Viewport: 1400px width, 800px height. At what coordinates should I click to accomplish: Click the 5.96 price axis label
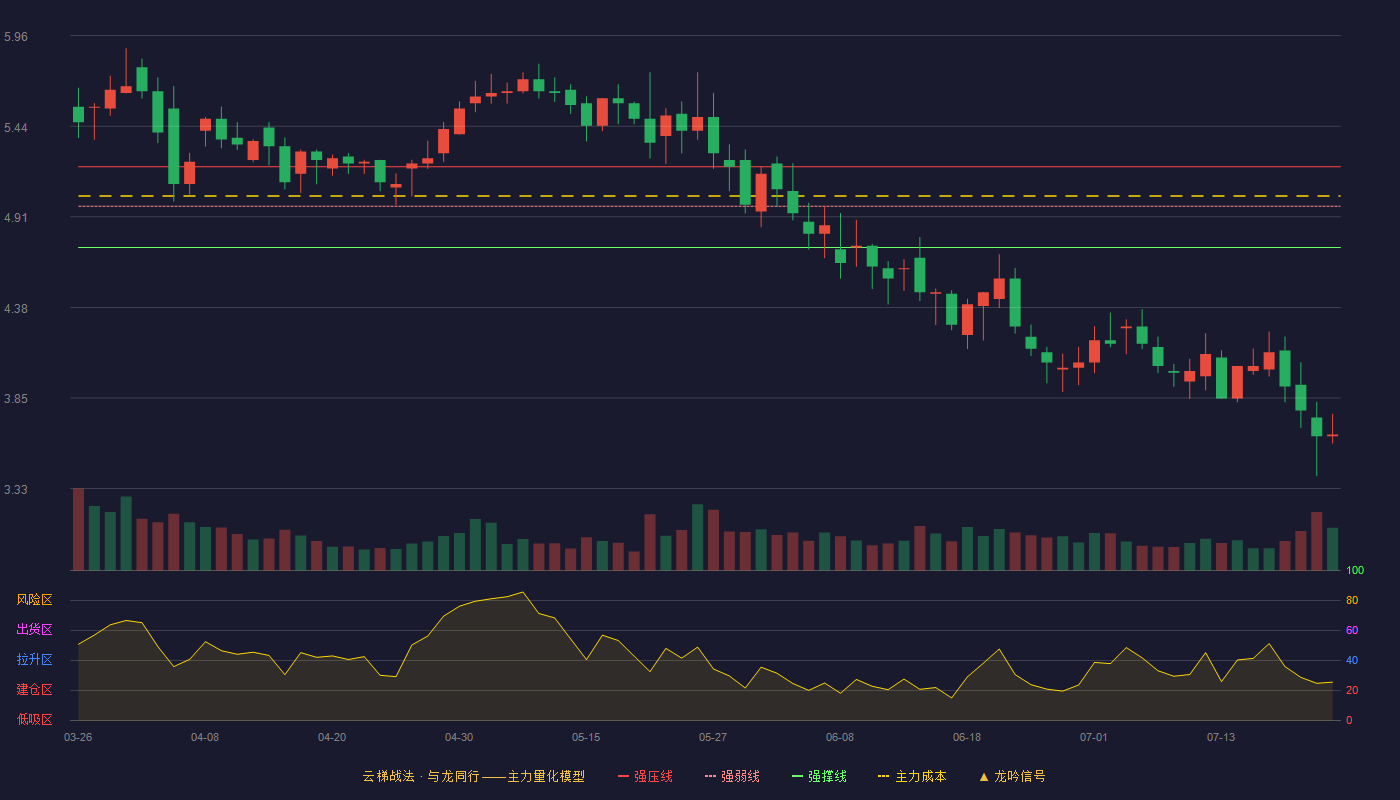pyautogui.click(x=16, y=37)
